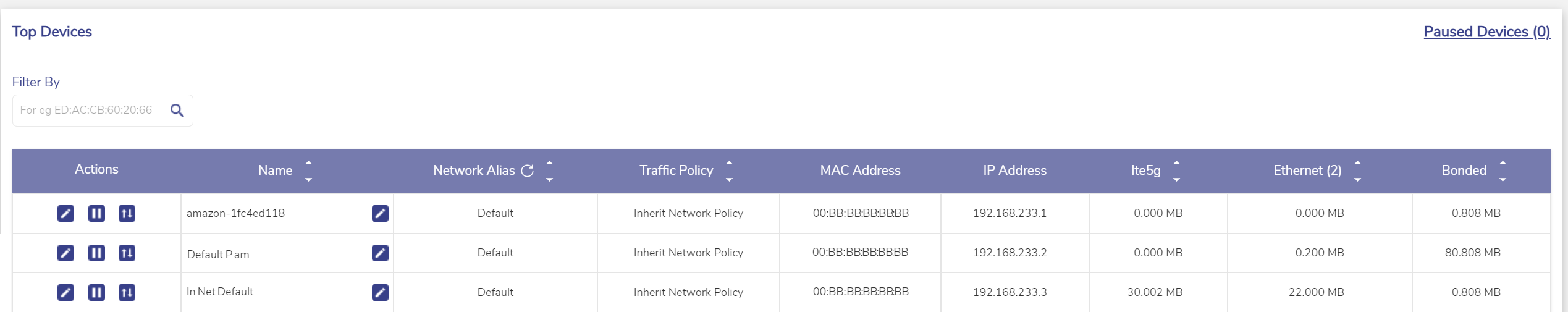Sort by Bonded data usage
Viewport: 1568px width, 312px height.
[1503, 171]
